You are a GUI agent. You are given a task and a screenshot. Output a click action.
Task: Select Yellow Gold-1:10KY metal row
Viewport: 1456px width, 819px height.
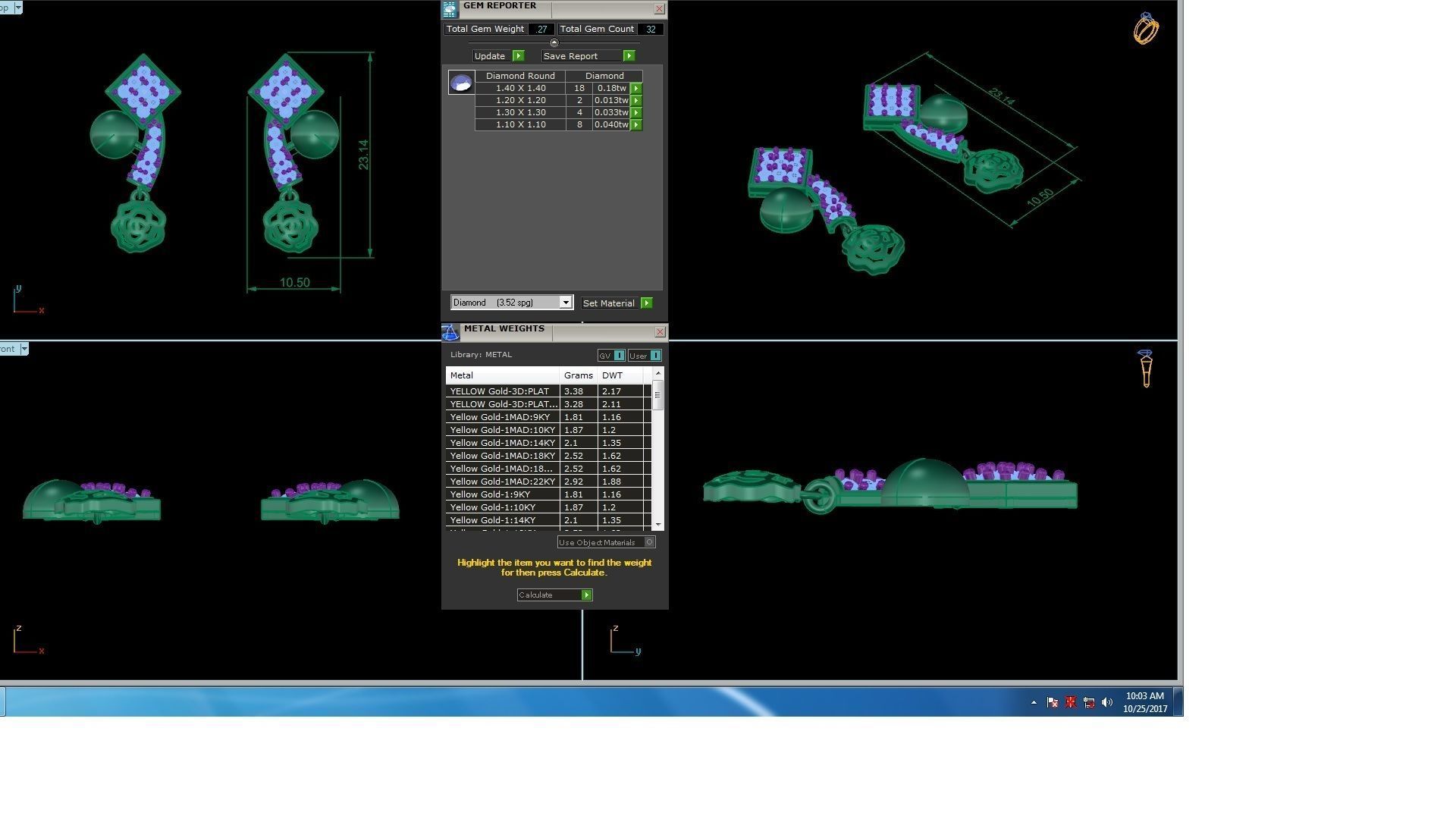pyautogui.click(x=493, y=507)
